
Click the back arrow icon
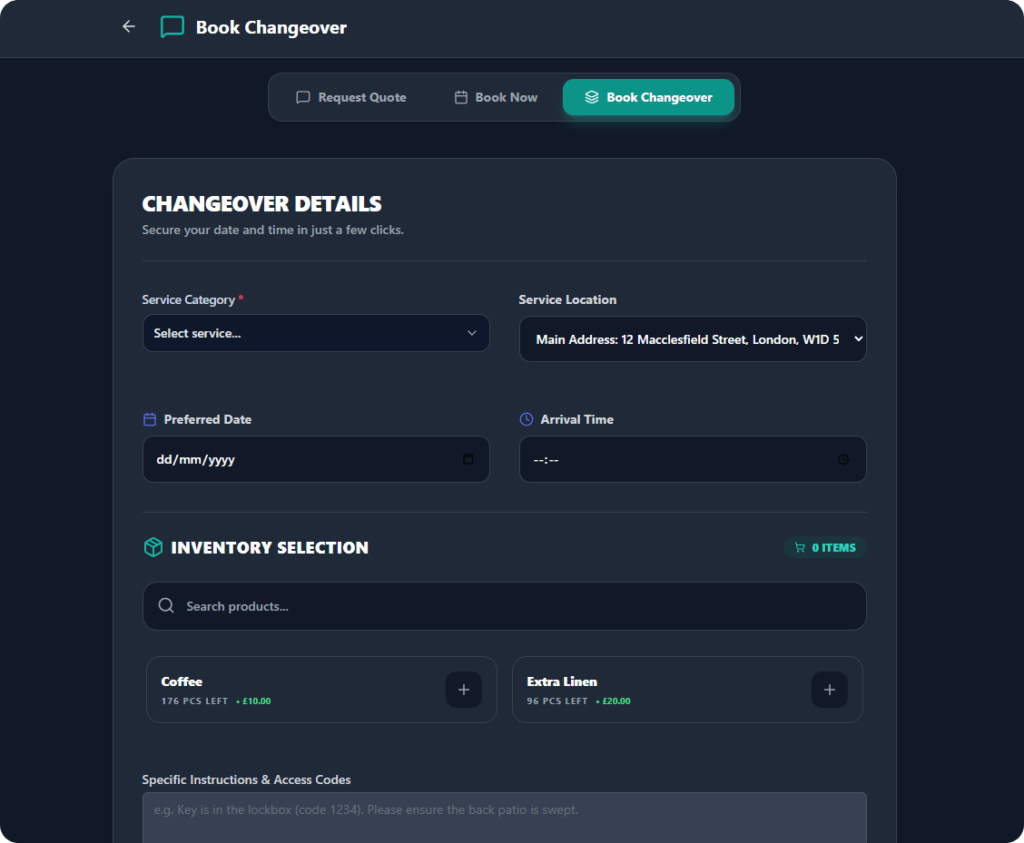pyautogui.click(x=128, y=27)
